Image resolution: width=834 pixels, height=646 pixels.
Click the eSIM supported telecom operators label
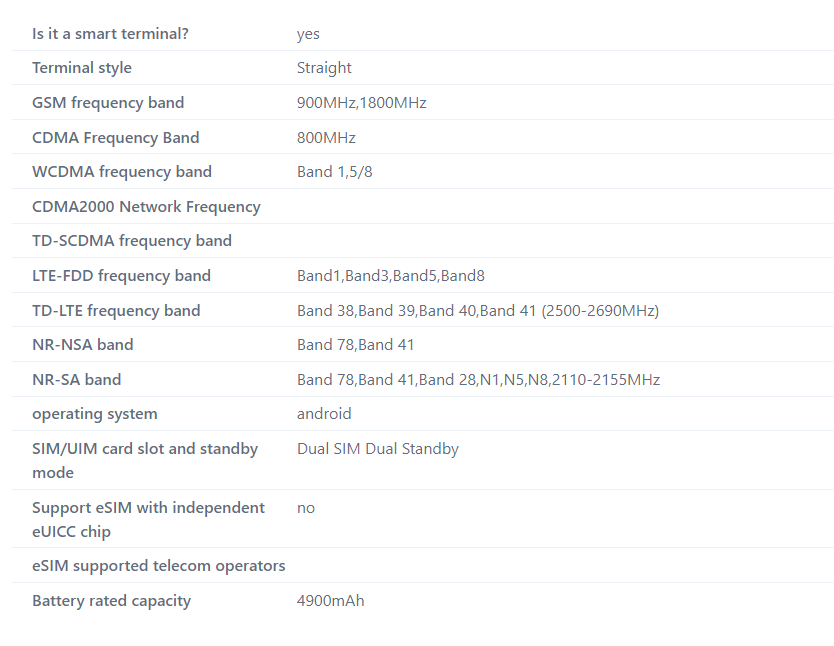click(x=159, y=566)
